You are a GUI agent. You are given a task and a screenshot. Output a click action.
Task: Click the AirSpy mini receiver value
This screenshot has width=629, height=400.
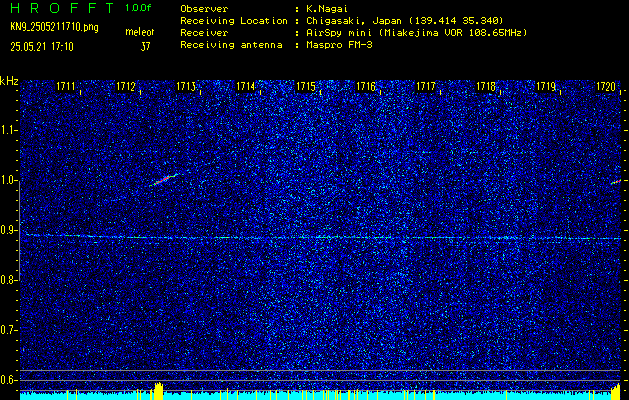416,33
